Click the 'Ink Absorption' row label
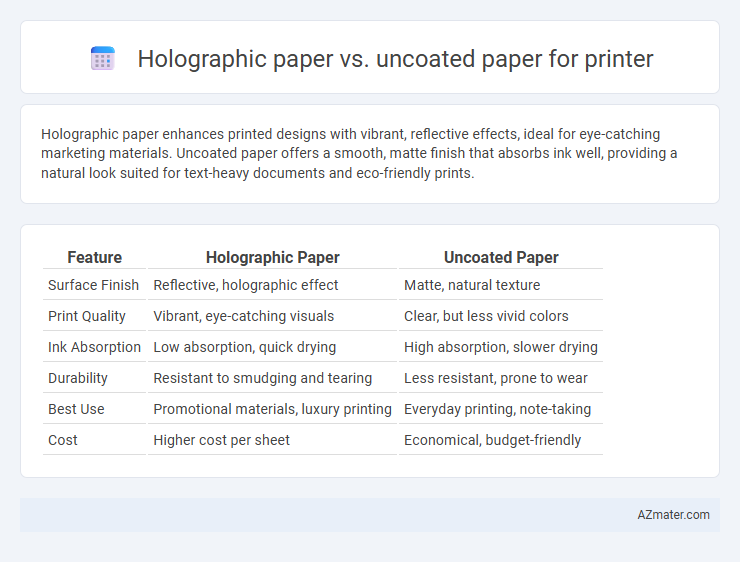 click(94, 347)
